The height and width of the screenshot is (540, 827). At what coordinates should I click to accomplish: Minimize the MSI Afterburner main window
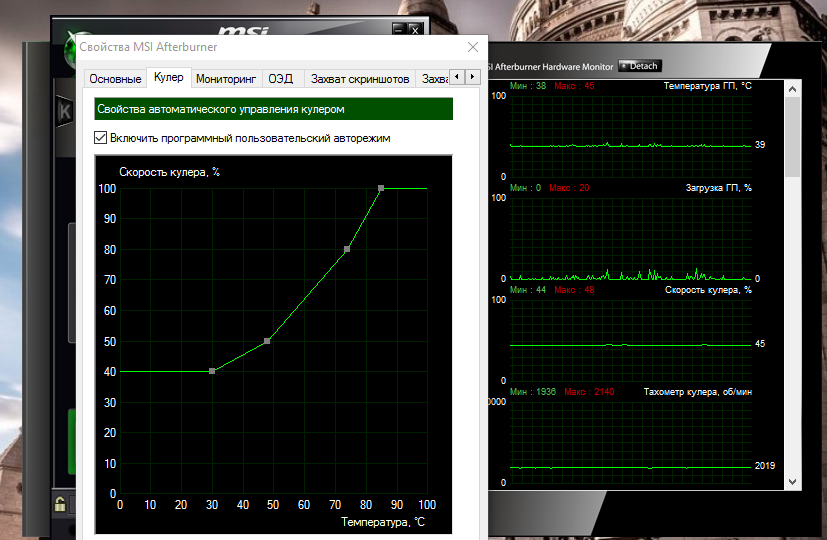click(x=399, y=30)
